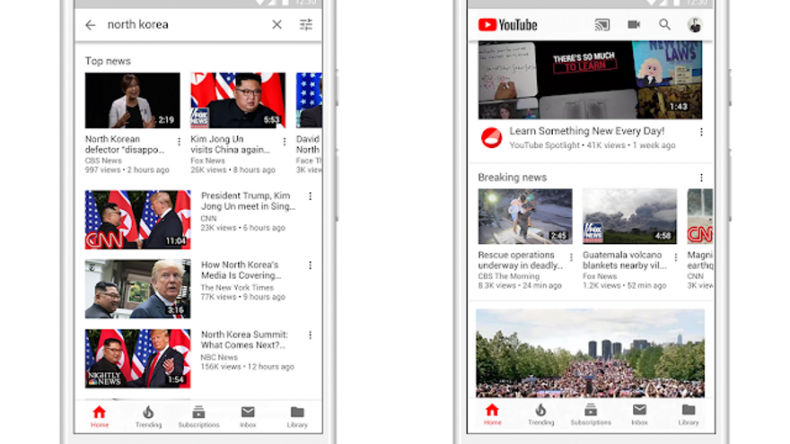
Task: Click 'CBS The Morning' channel name
Action: click(x=508, y=276)
